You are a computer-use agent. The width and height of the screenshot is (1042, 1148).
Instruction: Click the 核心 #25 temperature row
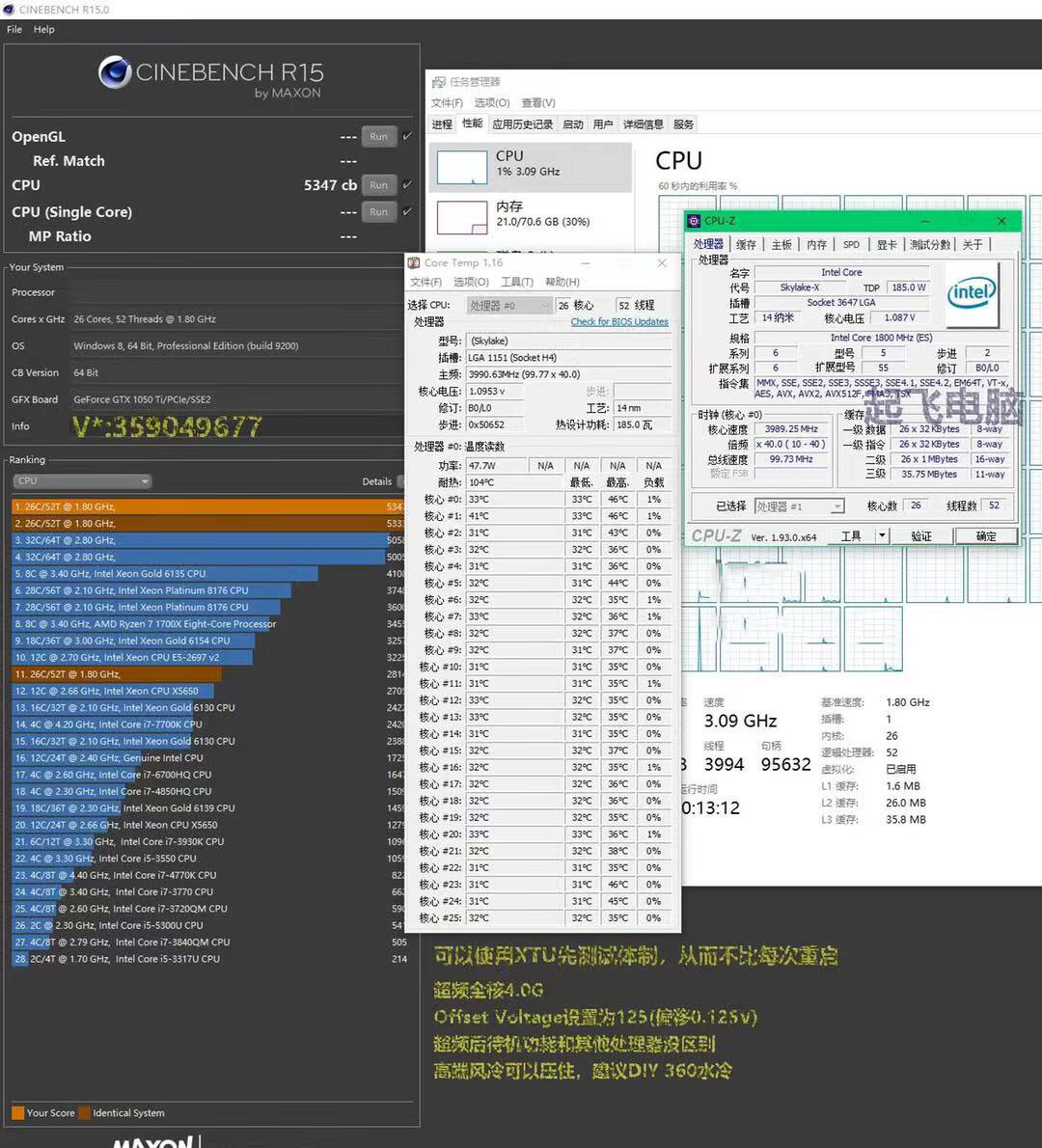tap(543, 918)
